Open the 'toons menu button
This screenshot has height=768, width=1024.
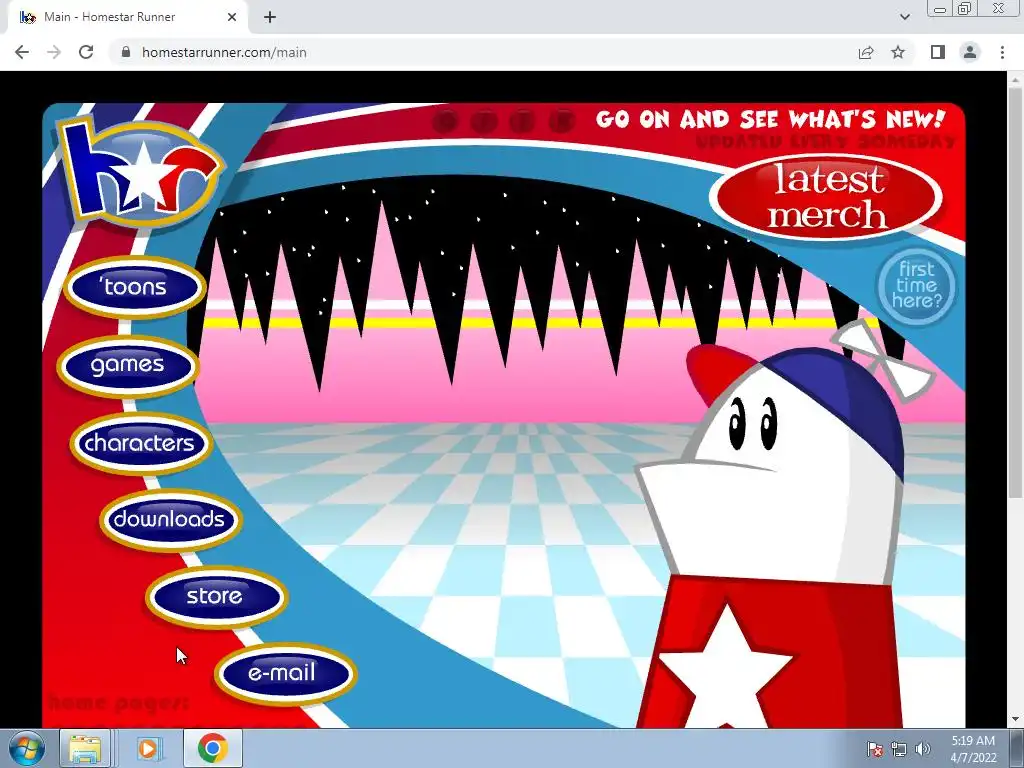pos(135,287)
